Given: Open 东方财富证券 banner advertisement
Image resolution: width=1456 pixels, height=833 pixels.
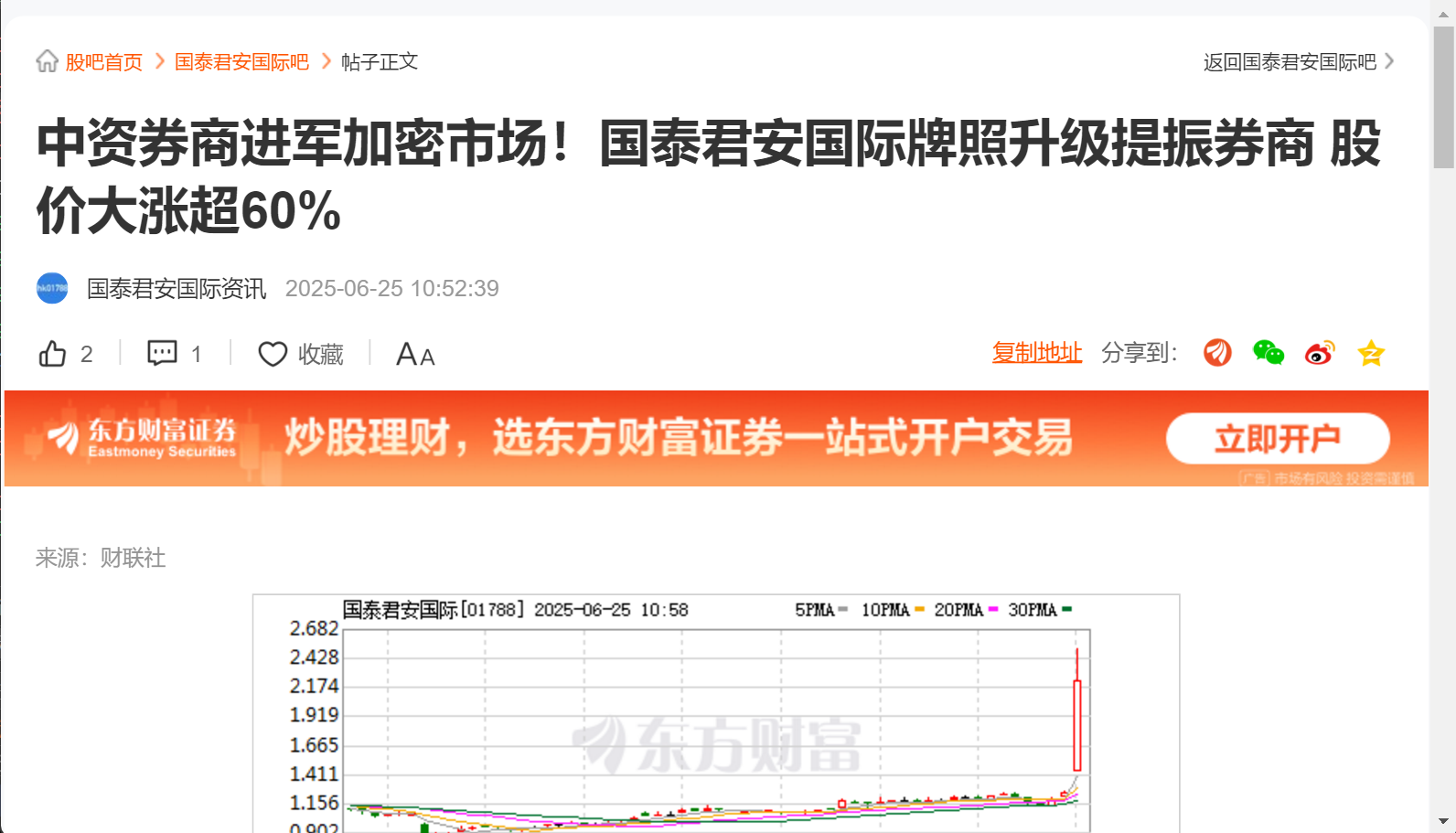Looking at the screenshot, I should (716, 439).
